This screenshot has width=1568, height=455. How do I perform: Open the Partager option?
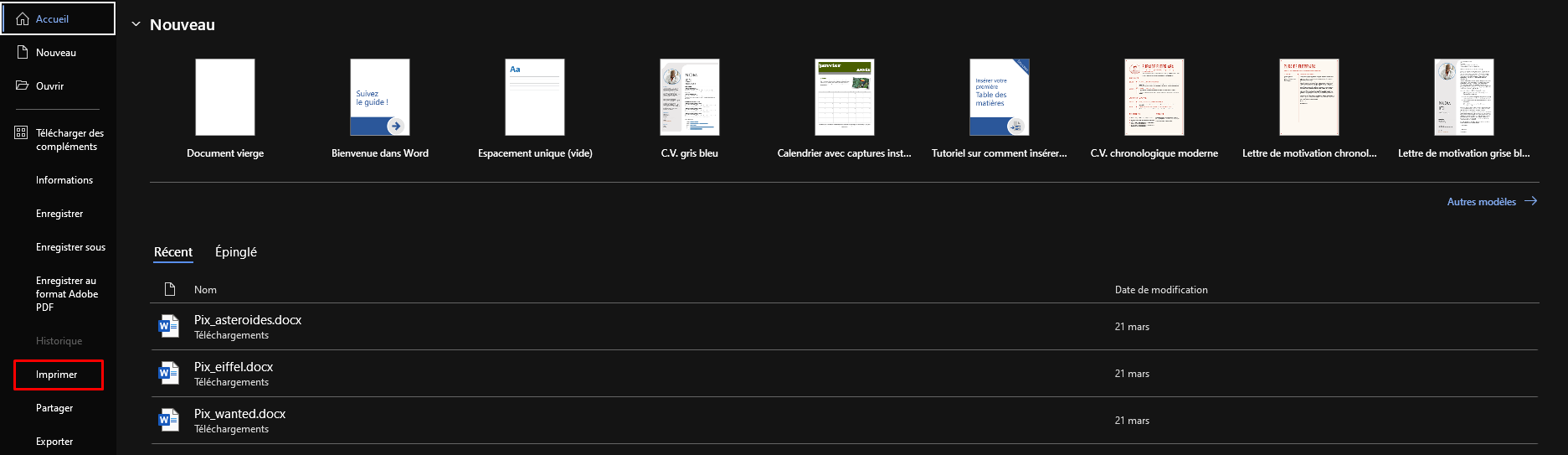pyautogui.click(x=54, y=408)
